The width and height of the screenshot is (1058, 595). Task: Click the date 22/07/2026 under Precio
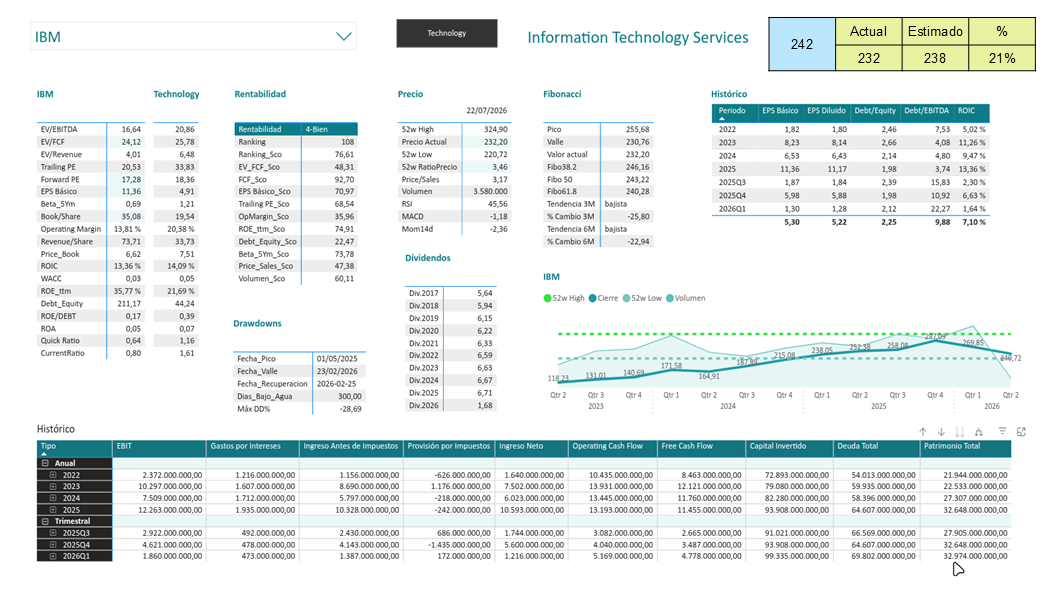point(486,111)
